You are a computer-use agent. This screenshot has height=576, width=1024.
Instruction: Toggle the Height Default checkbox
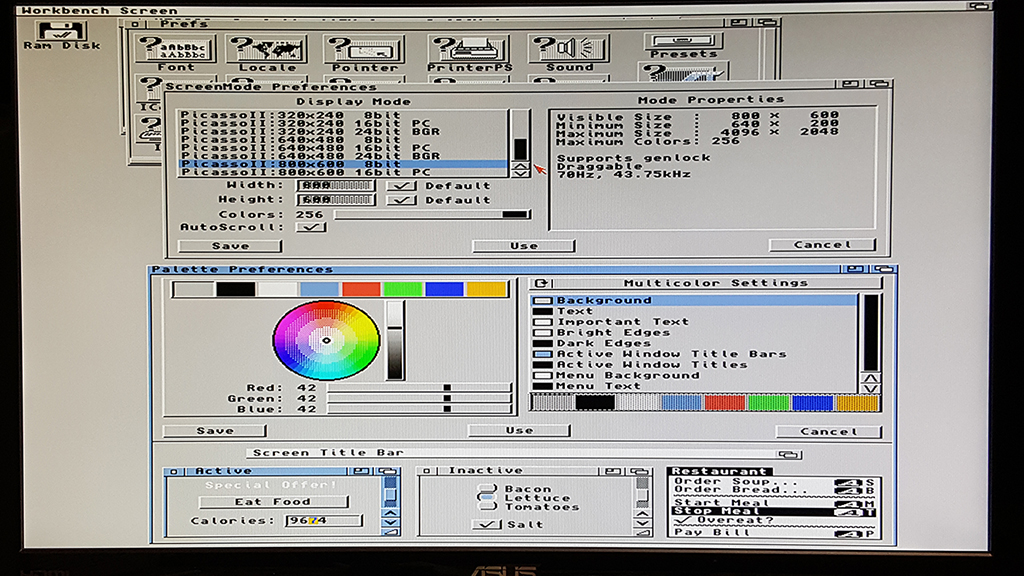[x=401, y=200]
